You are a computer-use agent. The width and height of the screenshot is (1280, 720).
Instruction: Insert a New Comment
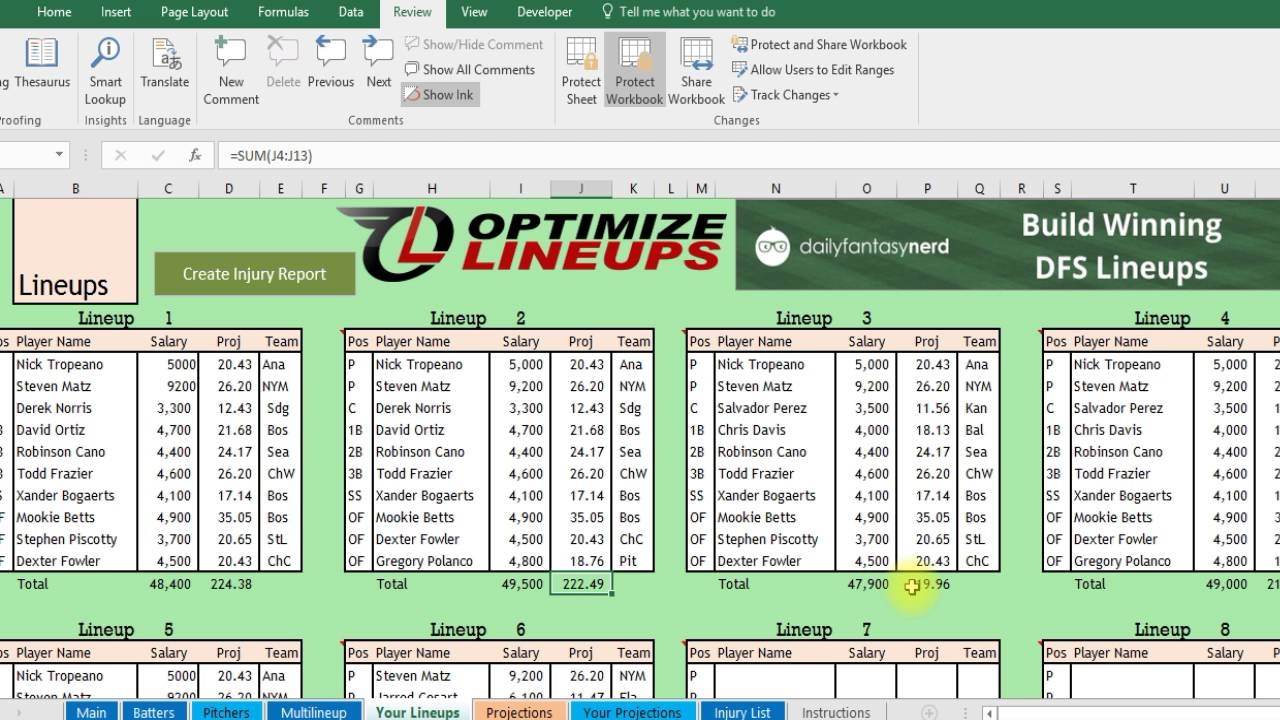[x=230, y=68]
